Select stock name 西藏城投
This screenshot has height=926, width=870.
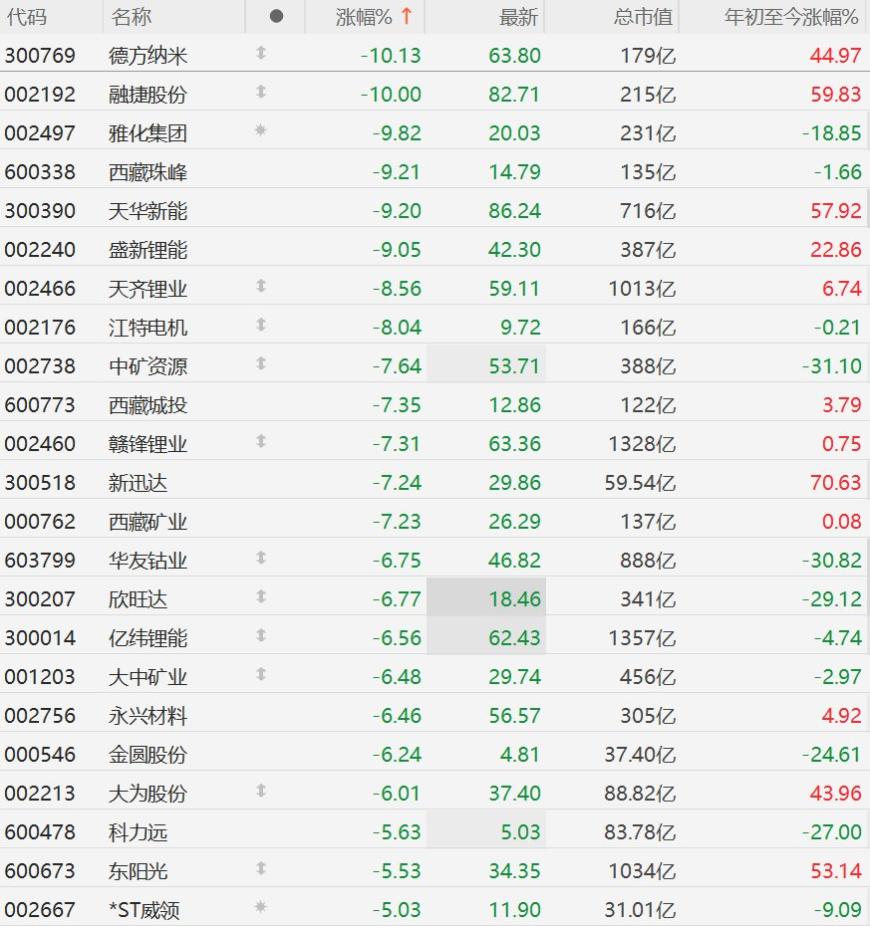tap(148, 406)
